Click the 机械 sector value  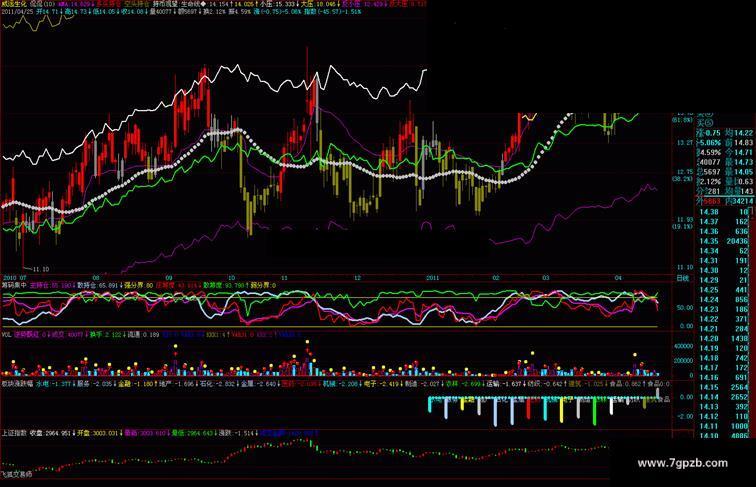pos(340,384)
